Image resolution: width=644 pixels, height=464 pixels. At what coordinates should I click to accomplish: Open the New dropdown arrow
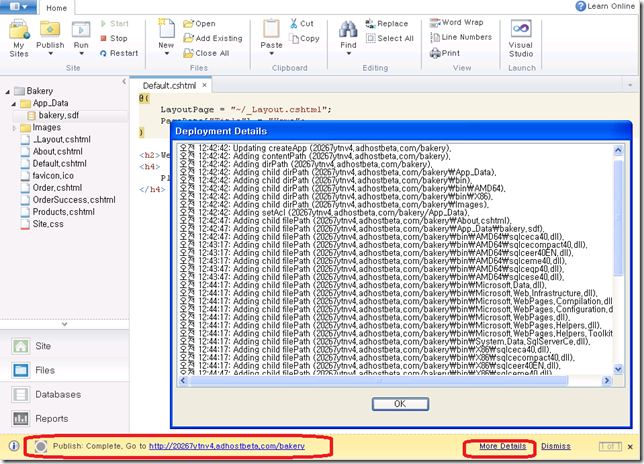(166, 53)
